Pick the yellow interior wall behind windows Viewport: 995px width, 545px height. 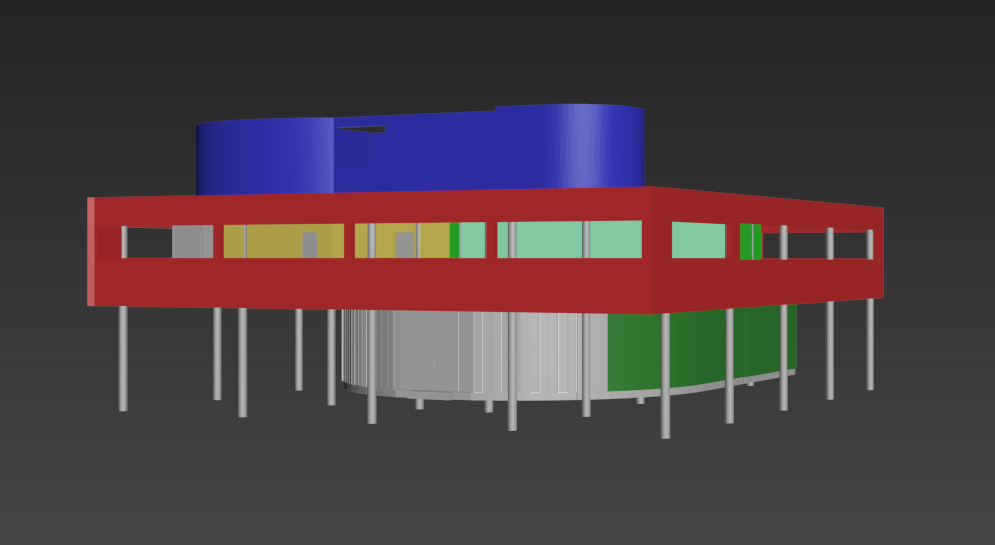(284, 241)
